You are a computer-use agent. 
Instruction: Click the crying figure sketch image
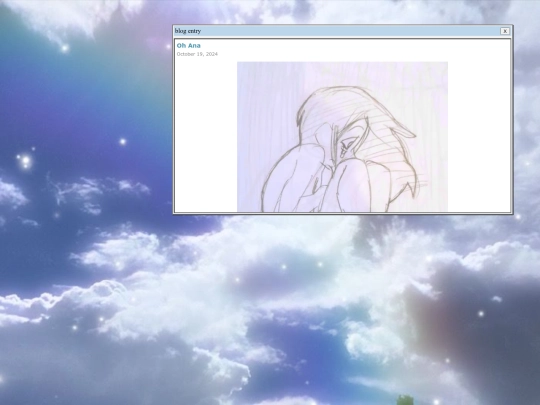pos(342,137)
